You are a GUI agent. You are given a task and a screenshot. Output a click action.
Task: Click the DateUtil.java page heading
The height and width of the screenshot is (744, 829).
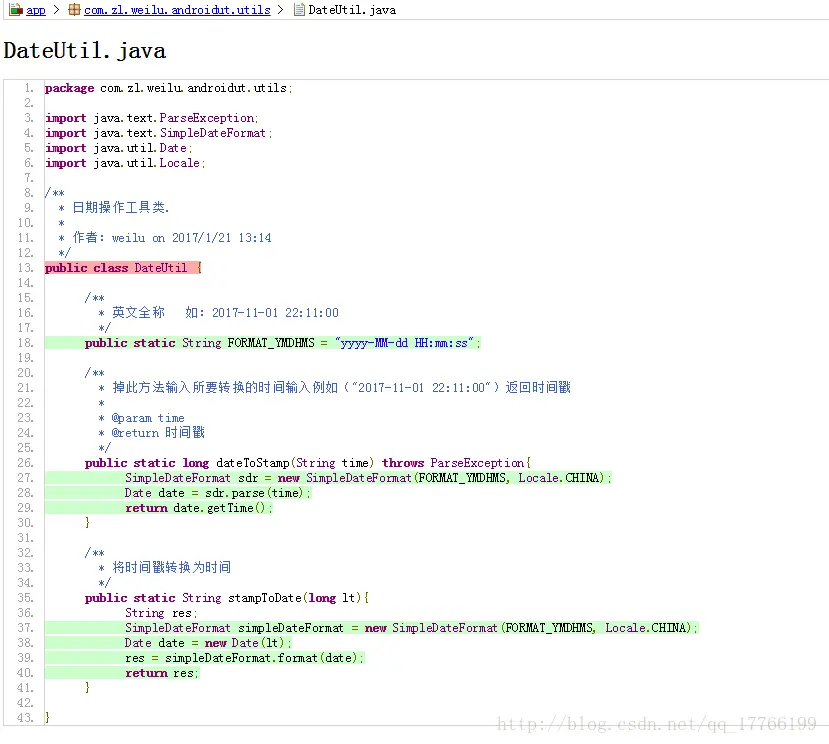(x=85, y=51)
